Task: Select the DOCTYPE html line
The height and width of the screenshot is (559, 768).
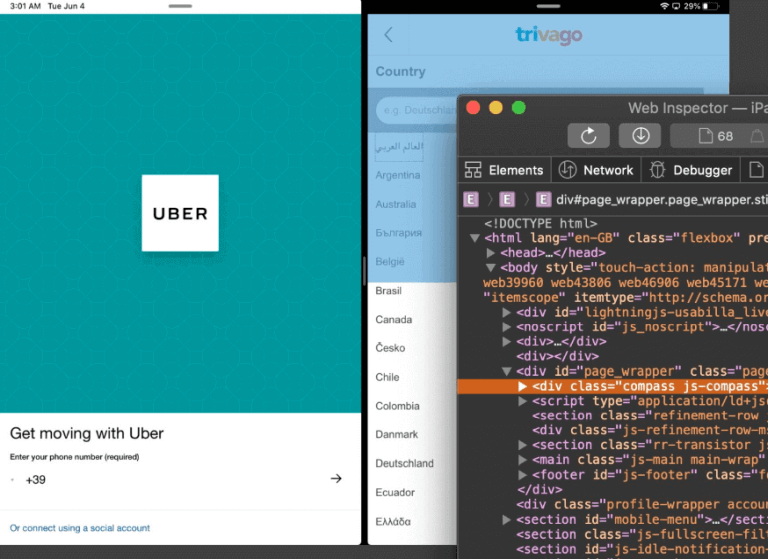Action: 540,223
